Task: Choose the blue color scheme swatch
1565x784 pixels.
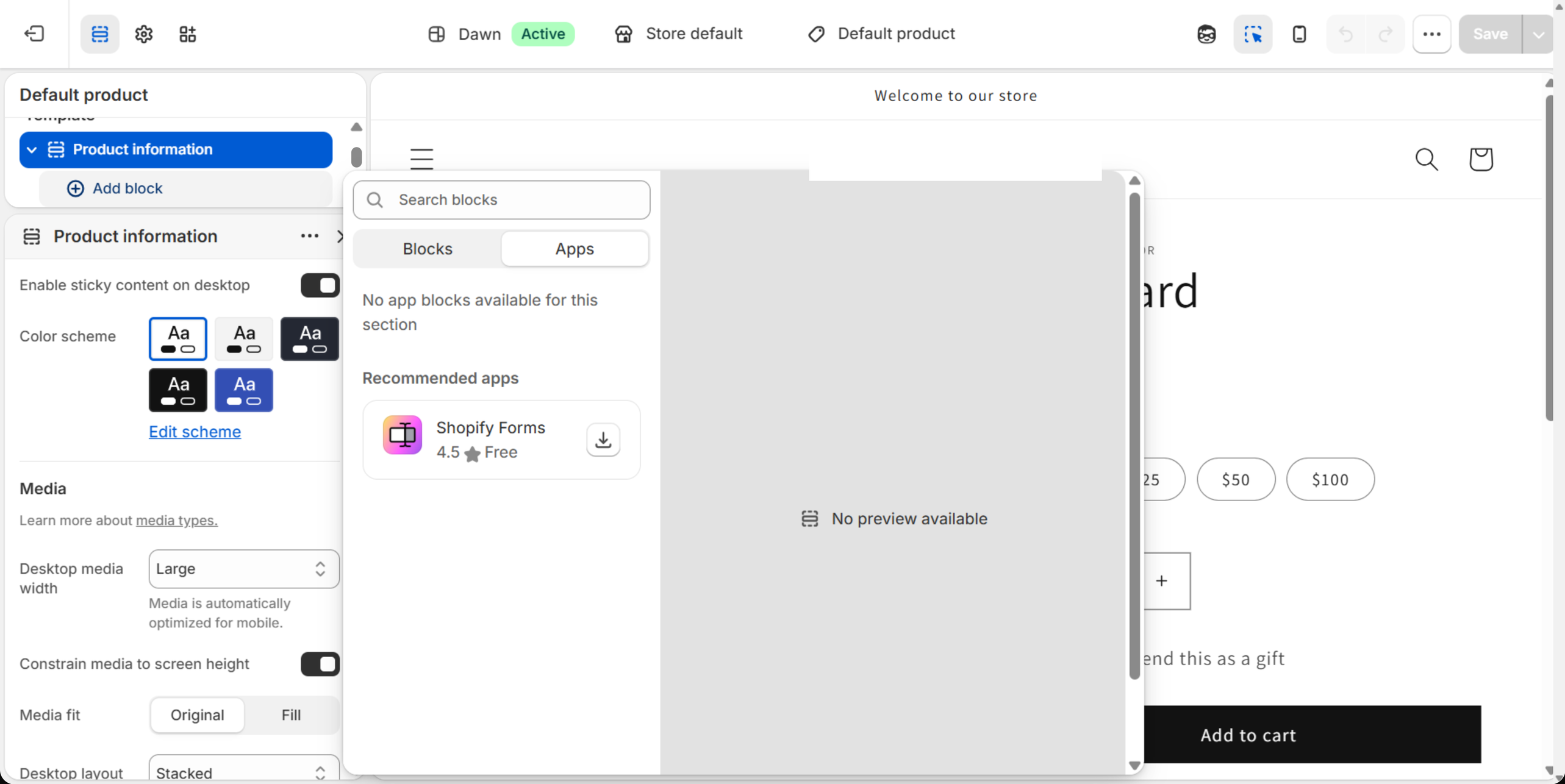Action: [244, 390]
